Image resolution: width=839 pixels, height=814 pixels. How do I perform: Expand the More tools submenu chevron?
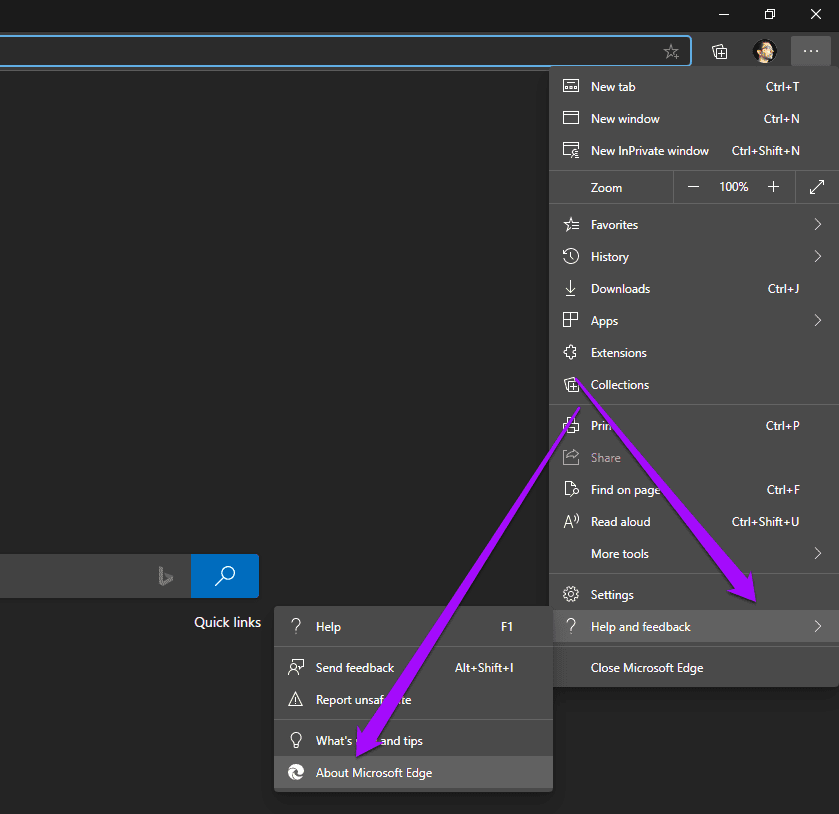coord(818,553)
